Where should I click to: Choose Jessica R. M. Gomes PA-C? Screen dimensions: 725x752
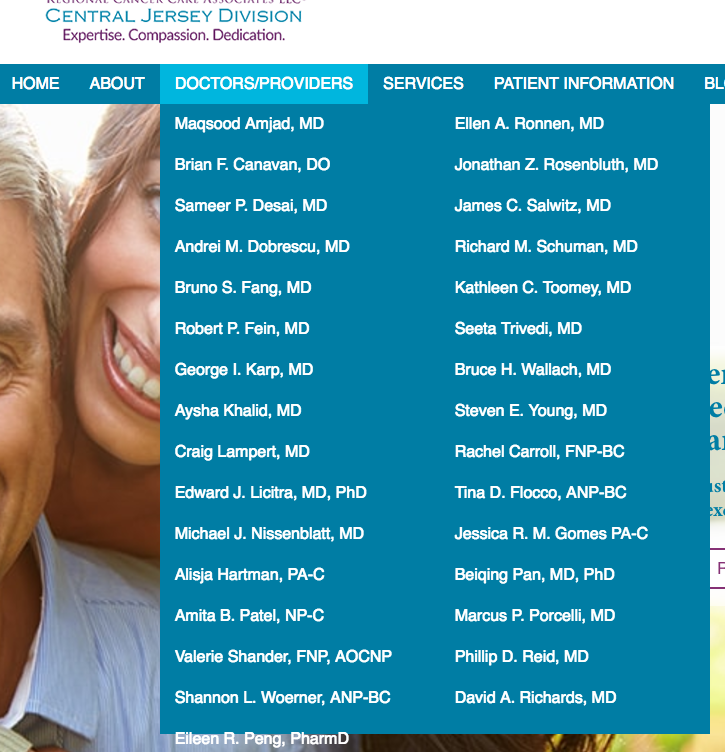[551, 534]
